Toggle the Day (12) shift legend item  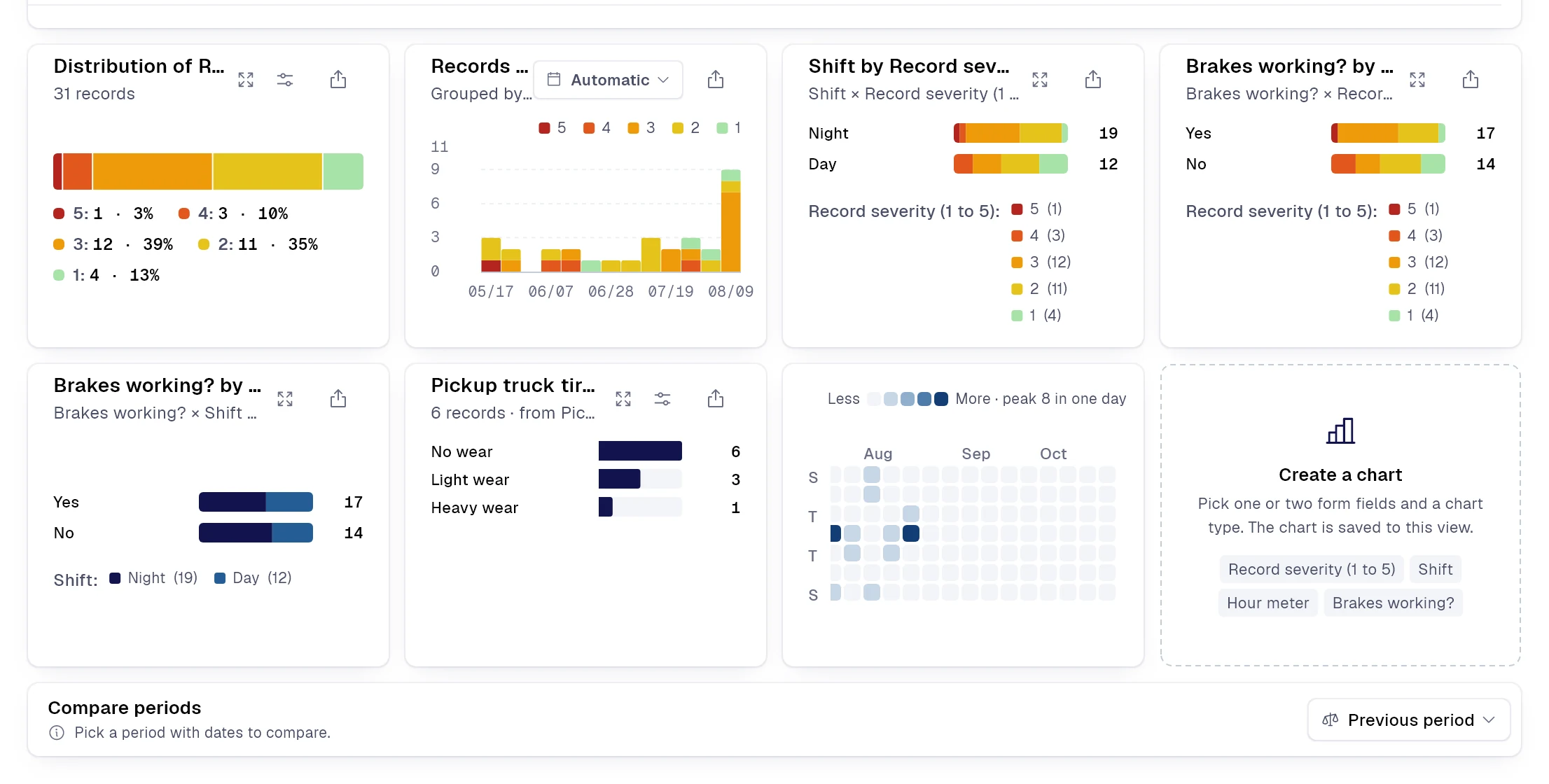click(x=253, y=578)
